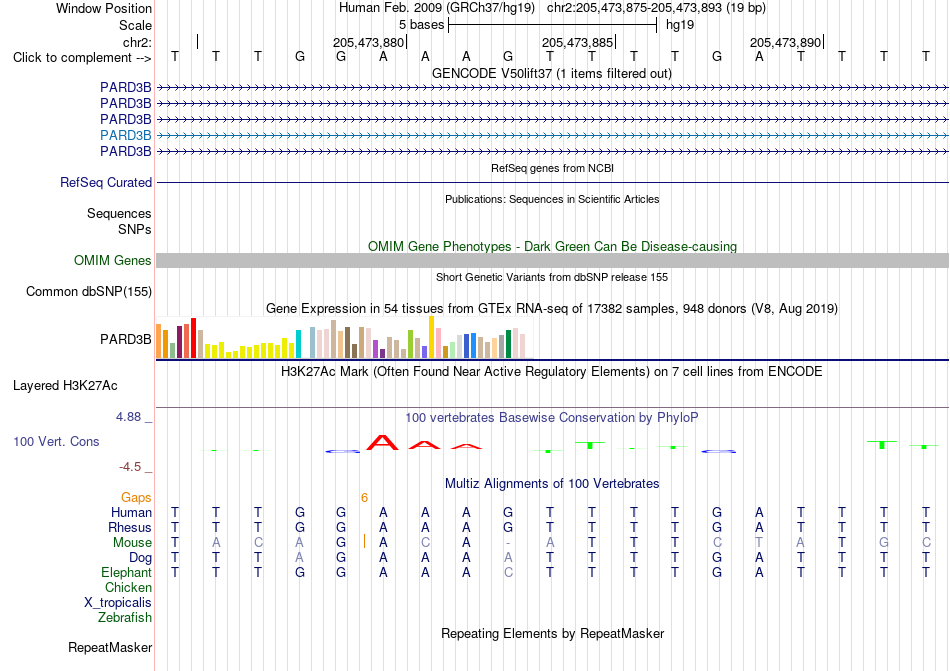Click the Dog alignment row label

tap(140, 558)
